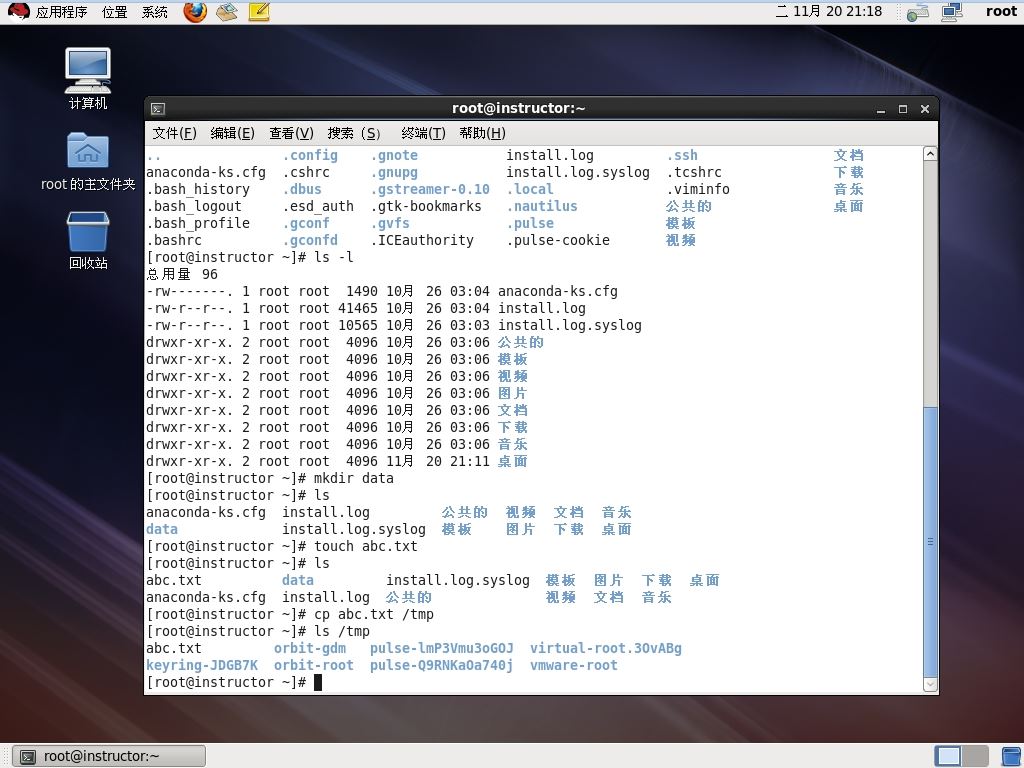1024x768 pixels.
Task: Click virtual-root.3OvABg in the /tmp listing
Action: (x=605, y=648)
